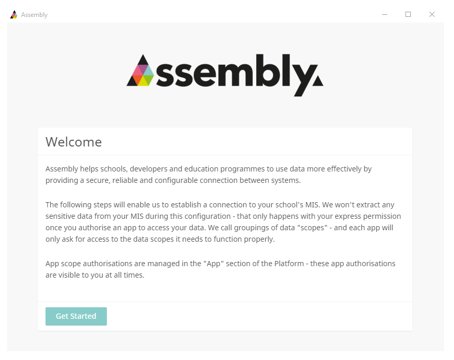Click the pink segment of the logo triangle

point(137,72)
